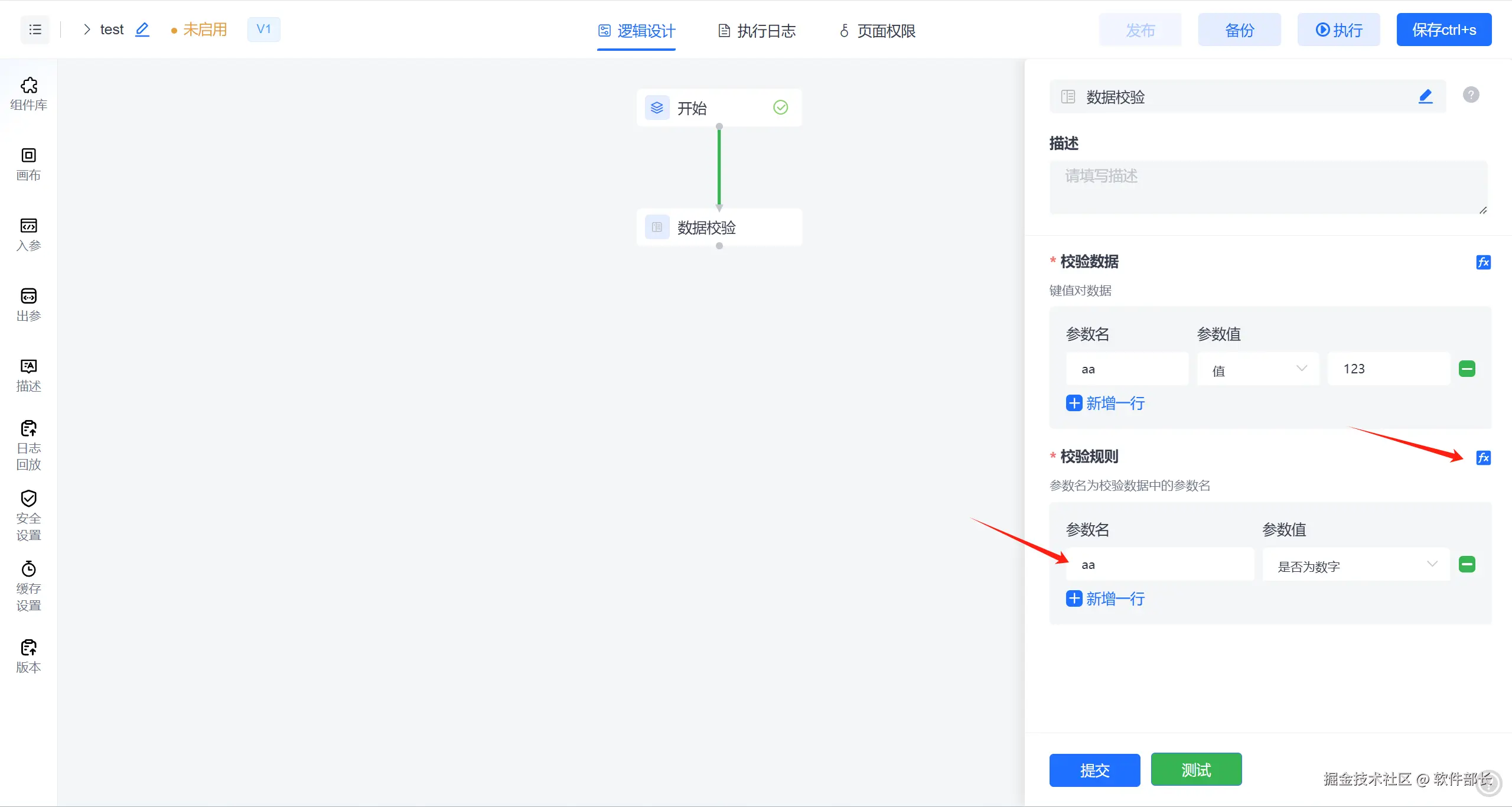
Task: Click the help question mark icon
Action: (1471, 95)
